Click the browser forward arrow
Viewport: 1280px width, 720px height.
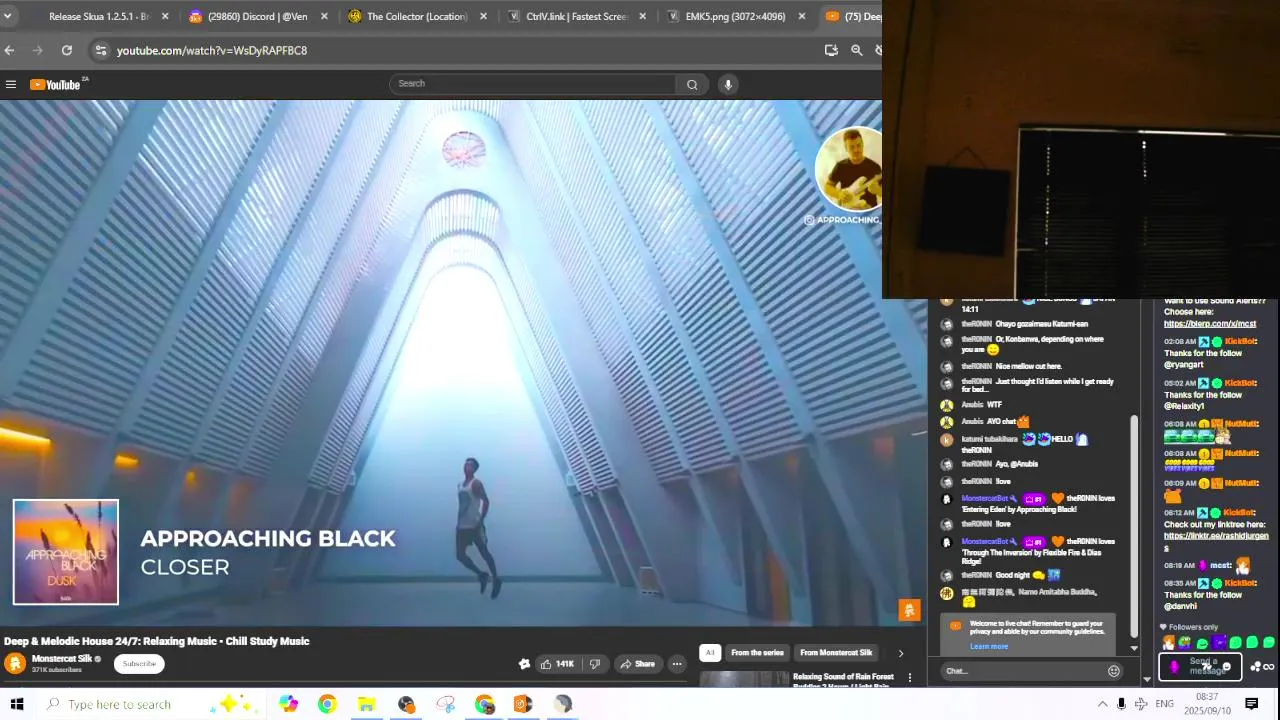pos(37,50)
